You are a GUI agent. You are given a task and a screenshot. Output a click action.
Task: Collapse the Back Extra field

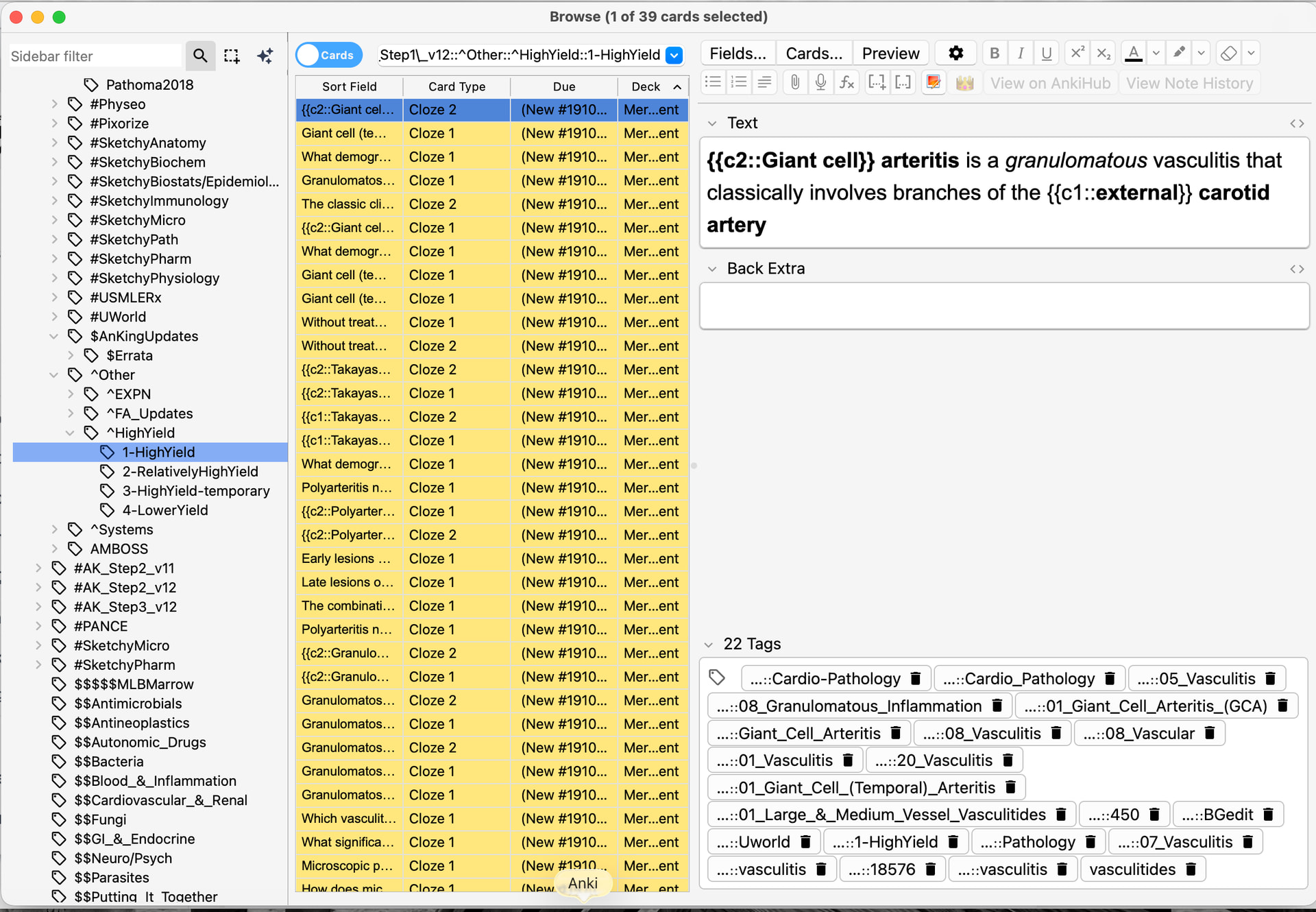(x=712, y=269)
